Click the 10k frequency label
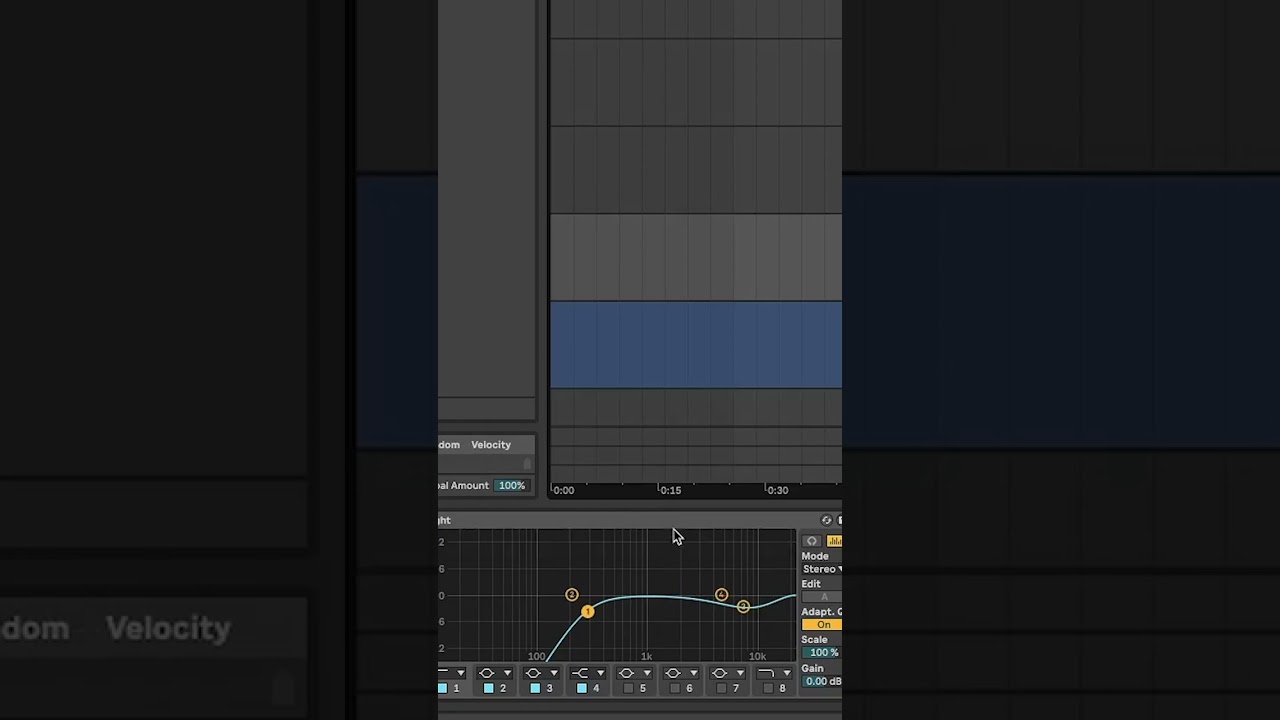Image resolution: width=1280 pixels, height=720 pixels. [758, 657]
